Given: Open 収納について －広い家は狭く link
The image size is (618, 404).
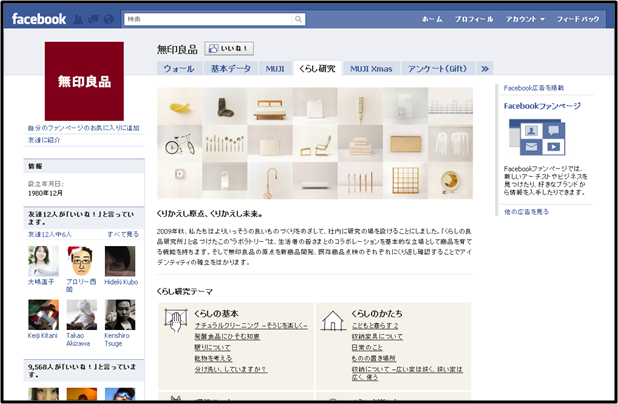Looking at the screenshot, I should [407, 373].
